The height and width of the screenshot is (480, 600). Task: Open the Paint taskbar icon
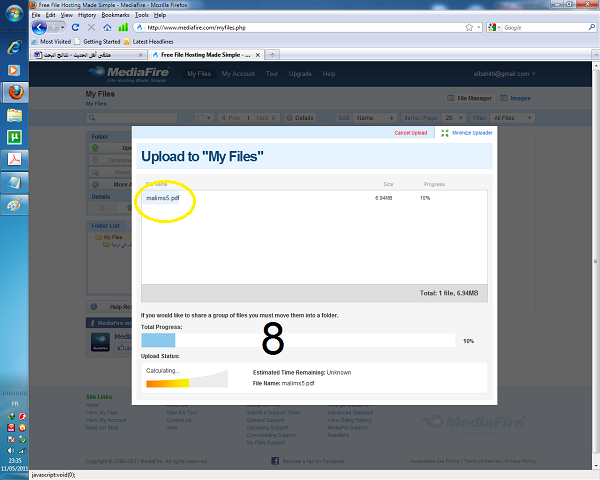coord(14,205)
